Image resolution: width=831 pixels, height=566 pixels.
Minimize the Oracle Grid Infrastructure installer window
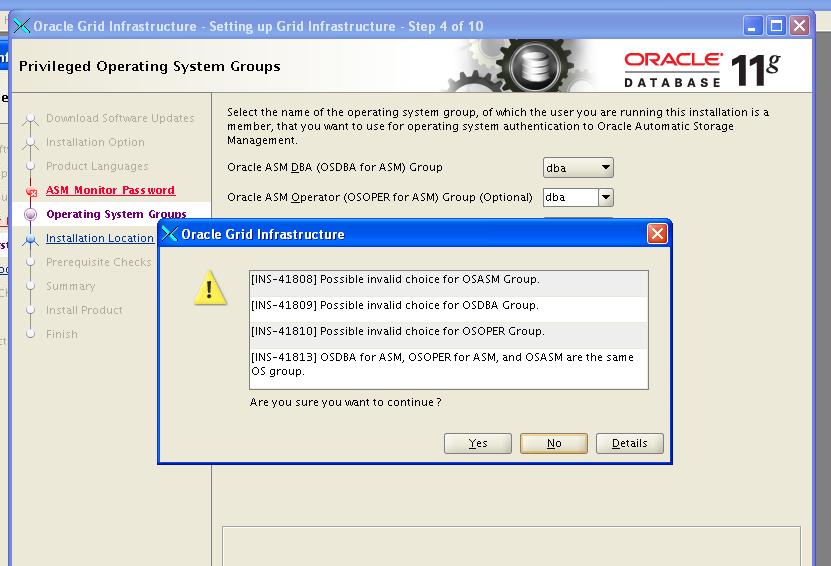coord(753,26)
